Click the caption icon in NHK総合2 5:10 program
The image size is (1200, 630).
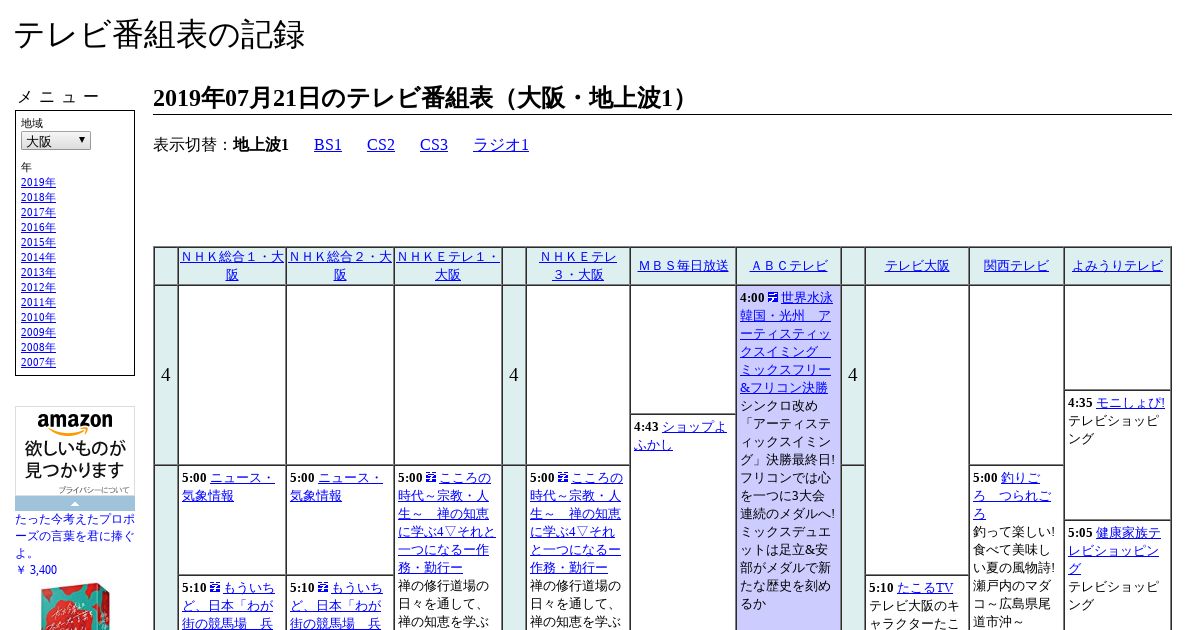[323, 587]
